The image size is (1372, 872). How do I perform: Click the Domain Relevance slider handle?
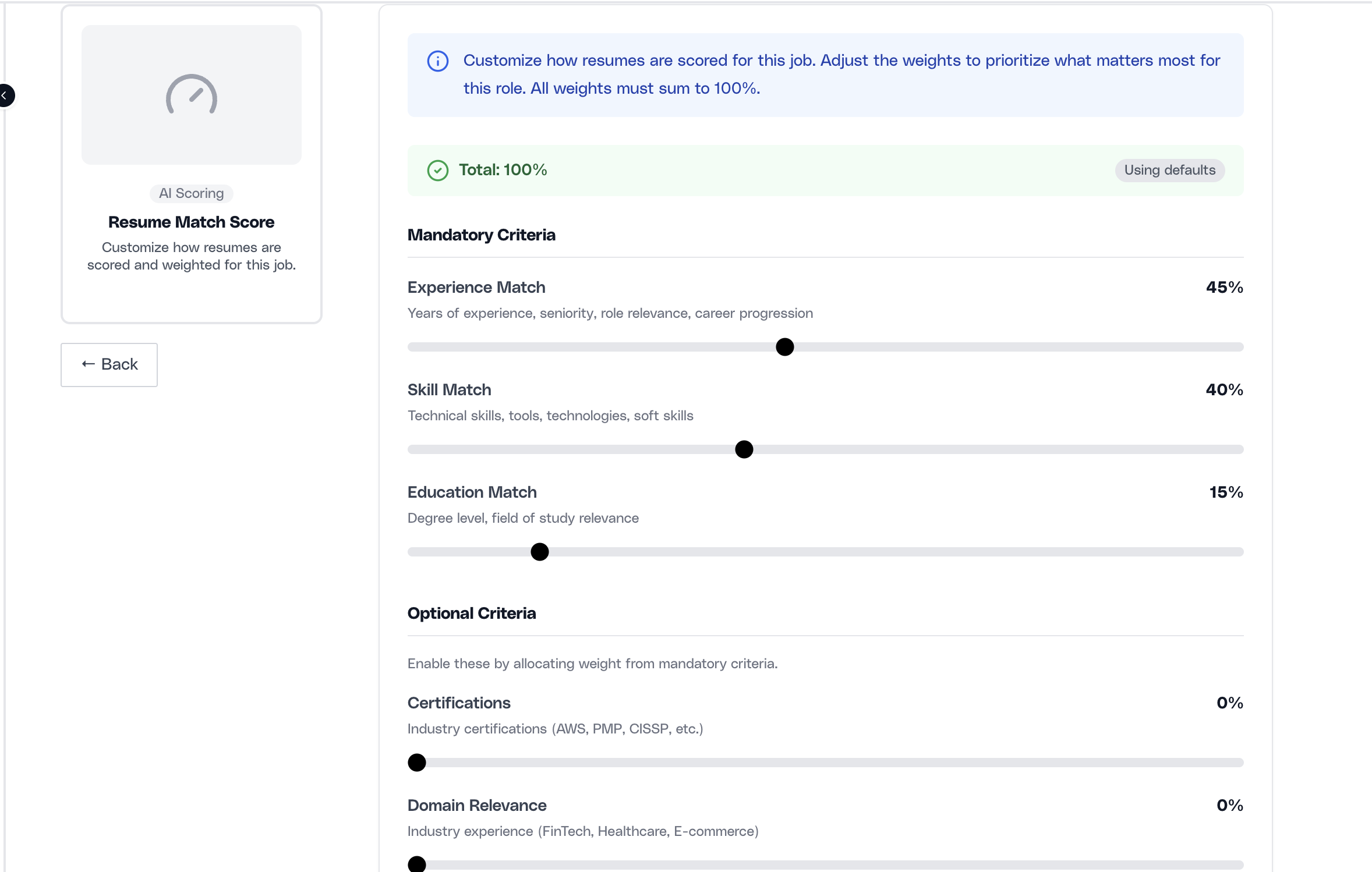pyautogui.click(x=416, y=864)
